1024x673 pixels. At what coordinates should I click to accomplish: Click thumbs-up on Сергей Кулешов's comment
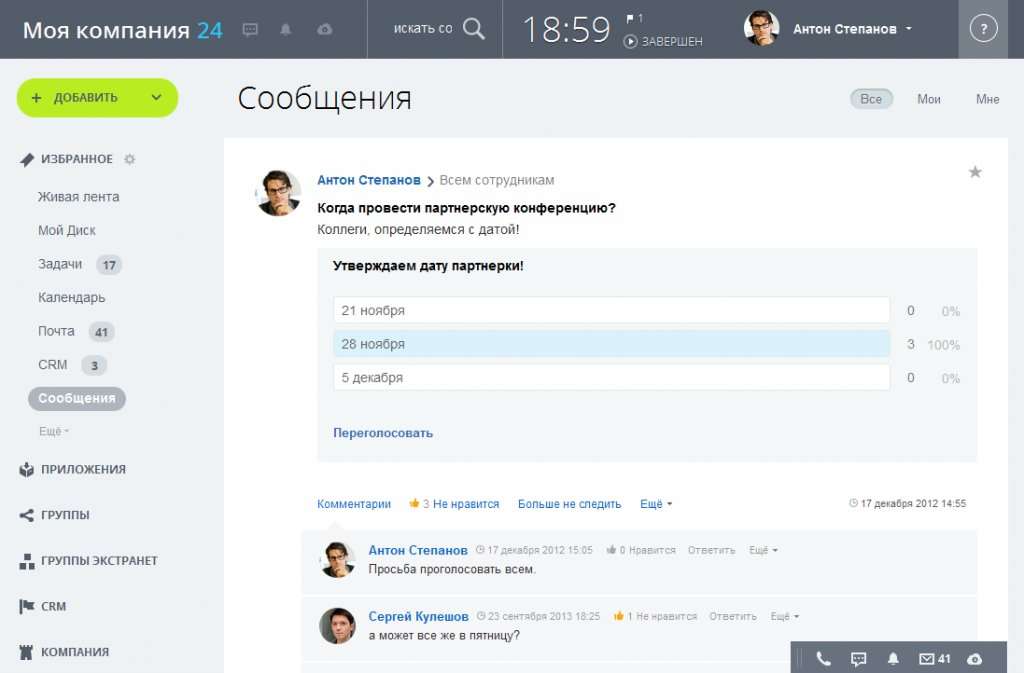point(618,616)
